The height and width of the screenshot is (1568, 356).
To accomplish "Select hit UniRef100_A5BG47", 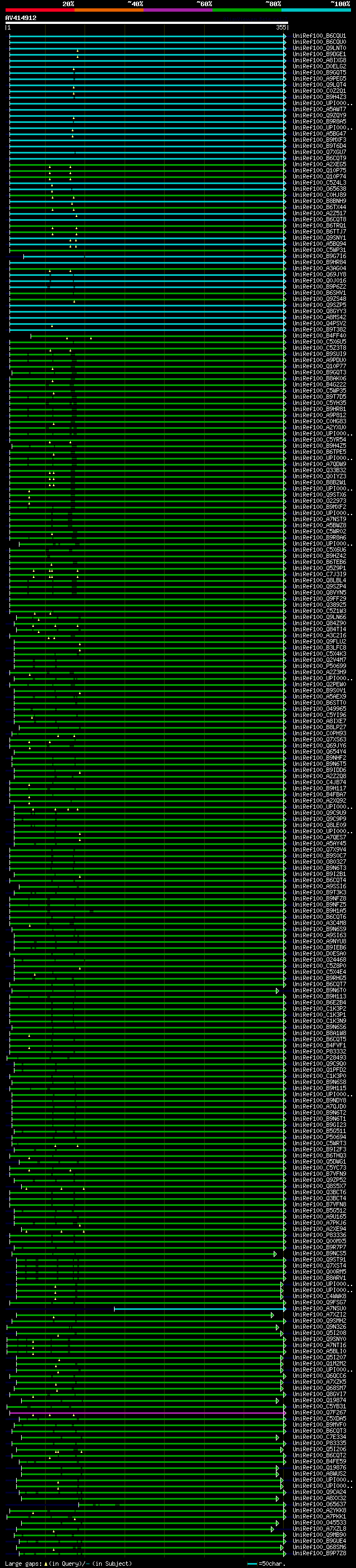I will tap(319, 134).
